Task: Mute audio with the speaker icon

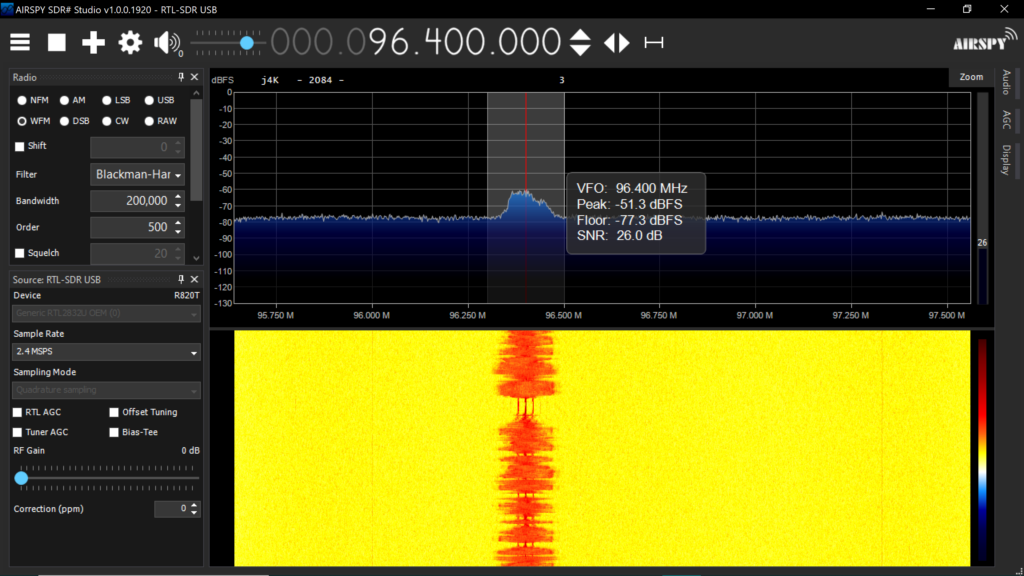Action: click(x=167, y=43)
